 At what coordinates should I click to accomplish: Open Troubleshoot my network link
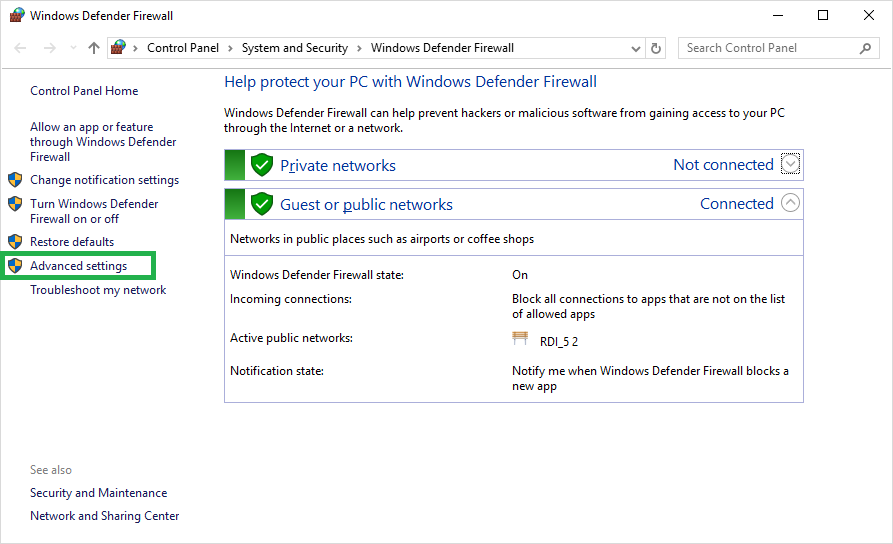[x=98, y=290]
